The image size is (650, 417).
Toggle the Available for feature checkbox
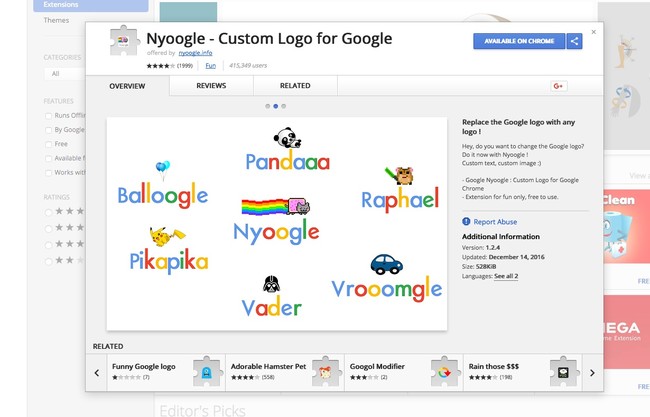49,158
